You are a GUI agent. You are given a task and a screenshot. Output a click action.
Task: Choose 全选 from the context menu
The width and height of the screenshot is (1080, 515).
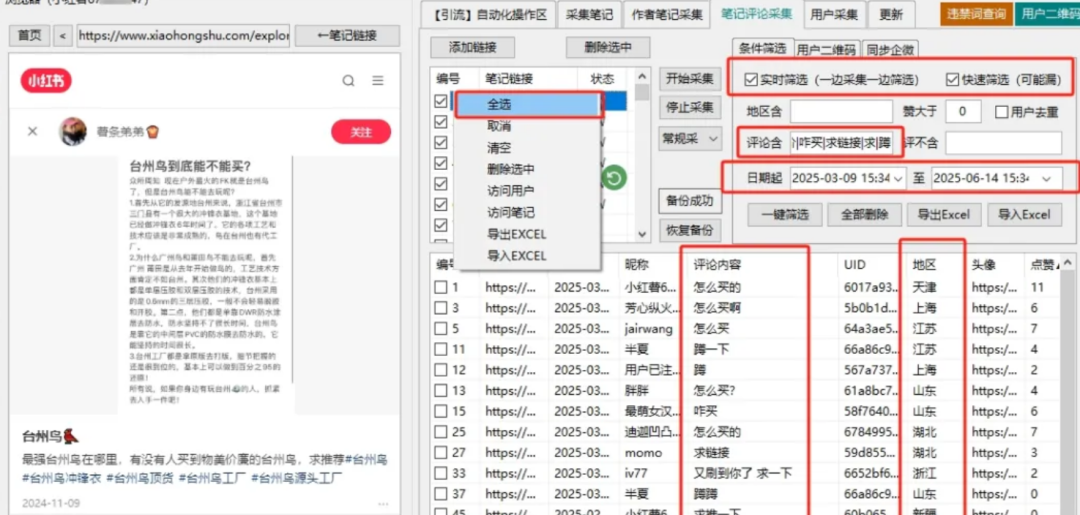pos(528,105)
